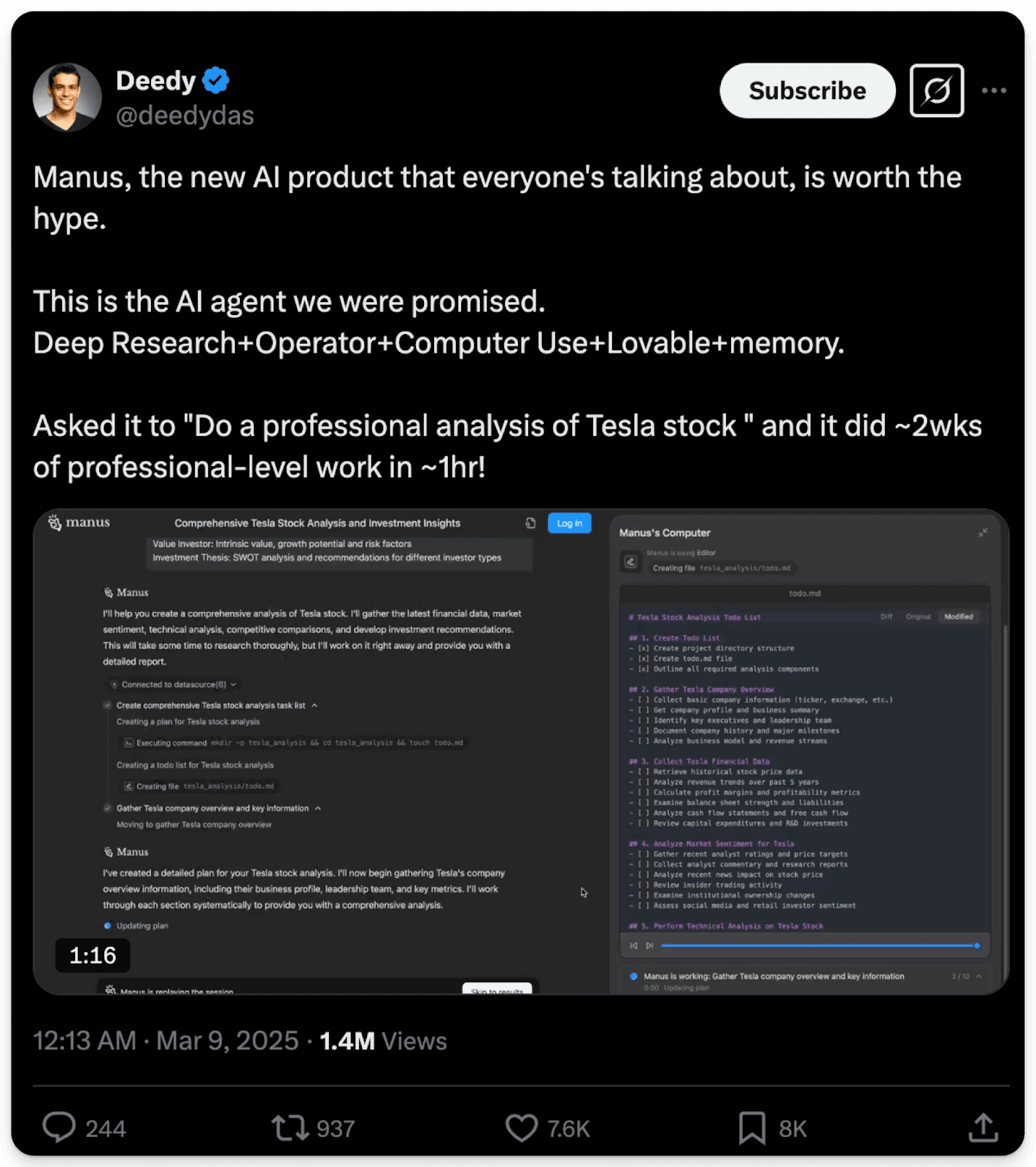The width and height of the screenshot is (1036, 1167).
Task: Select the Original view tab
Action: pyautogui.click(x=918, y=616)
